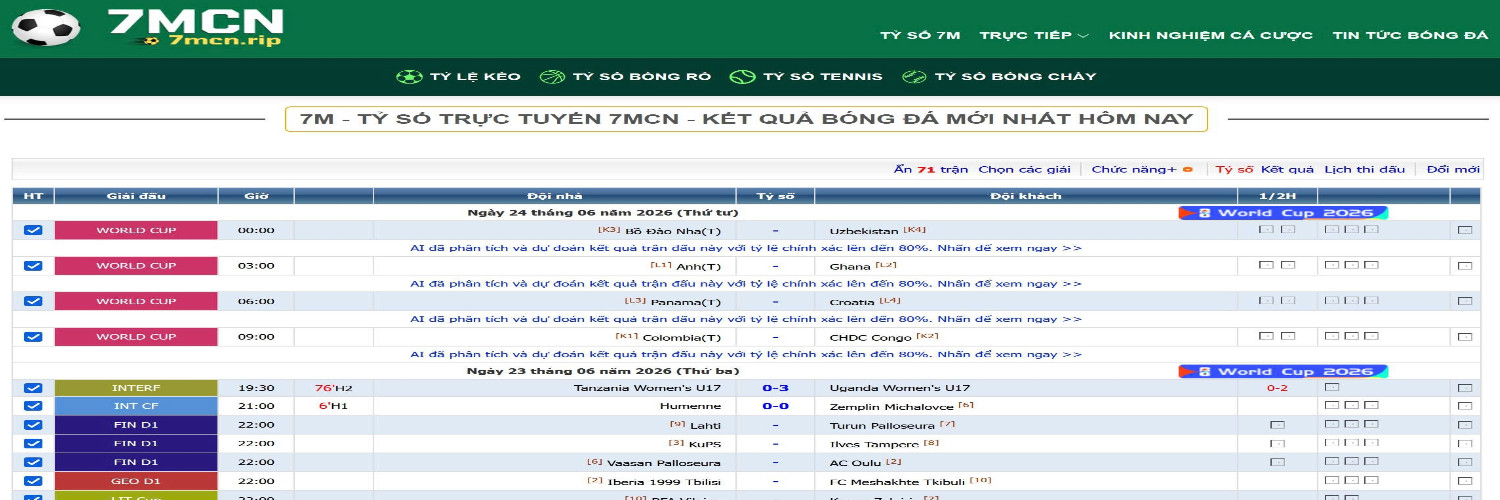Click the 0-3 score for Tanzania Women's U17
This screenshot has height=500, width=1500.
(775, 388)
